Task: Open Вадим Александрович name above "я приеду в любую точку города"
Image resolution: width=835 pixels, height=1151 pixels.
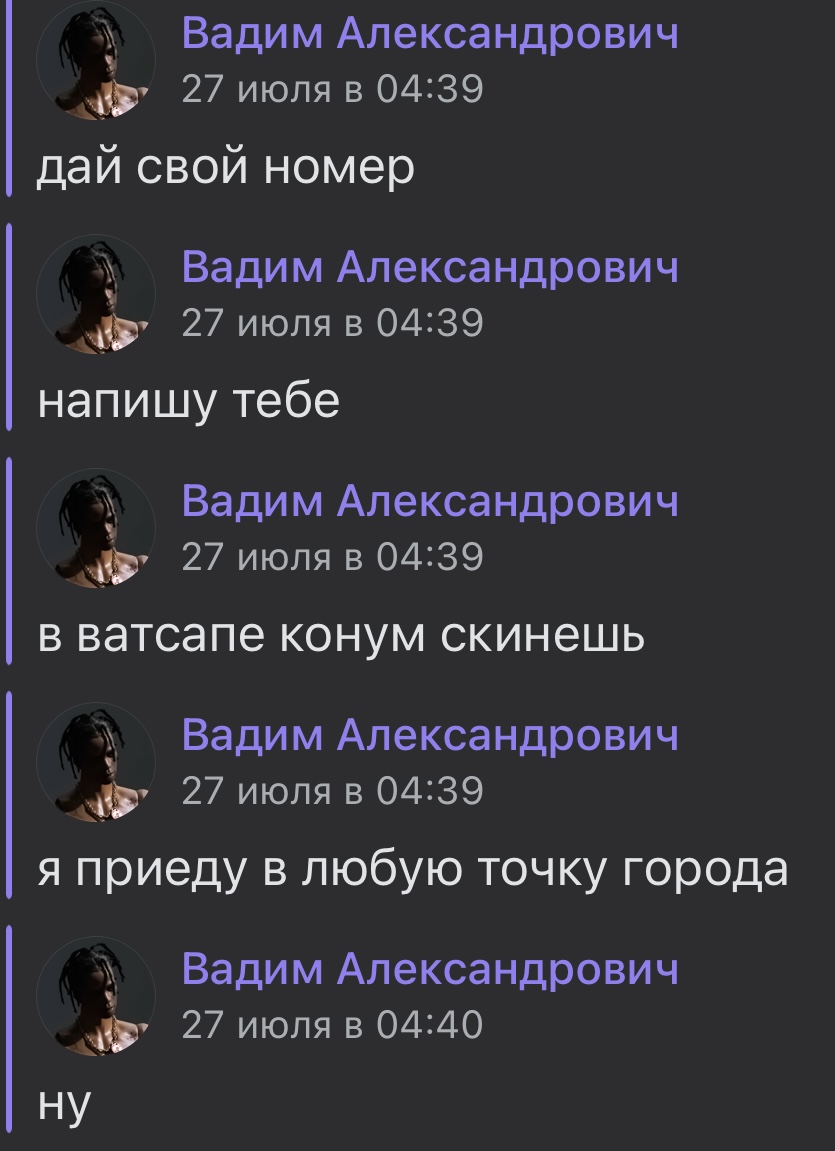Action: (430, 735)
